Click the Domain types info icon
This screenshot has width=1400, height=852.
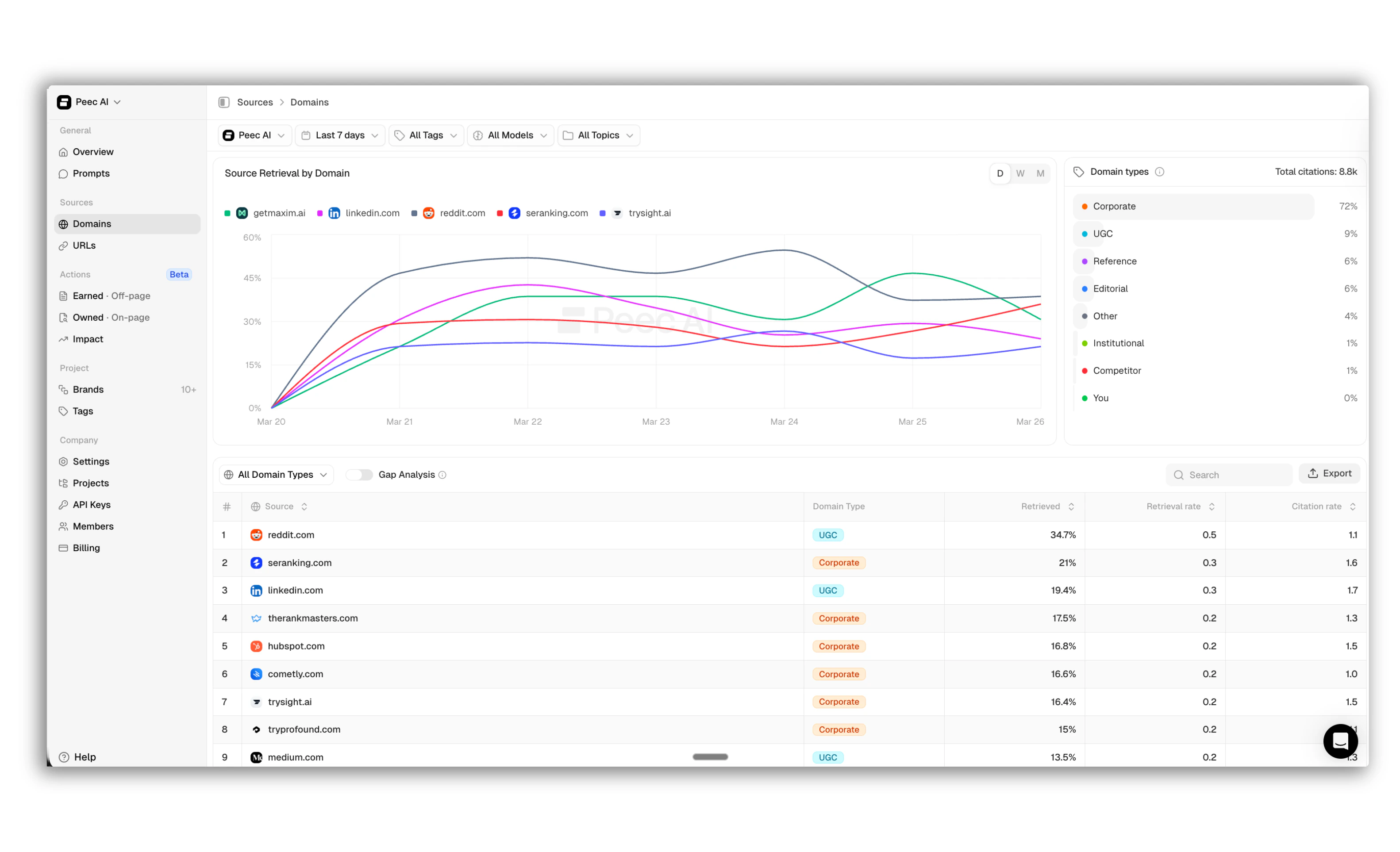(1160, 172)
